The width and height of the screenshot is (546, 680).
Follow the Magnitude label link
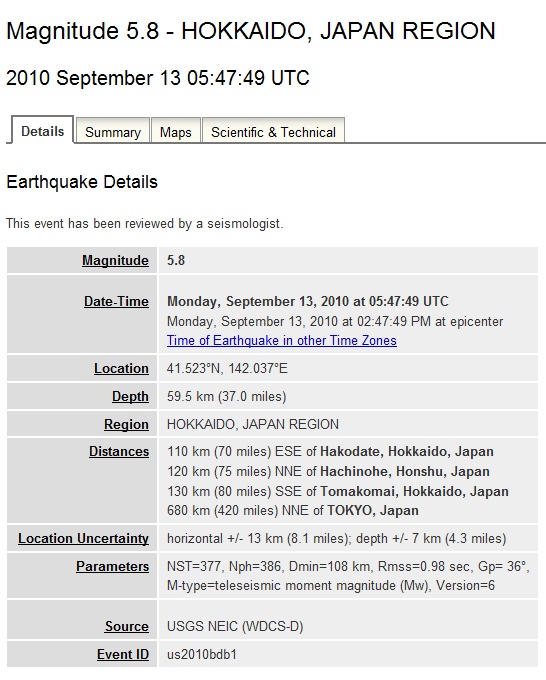point(115,260)
